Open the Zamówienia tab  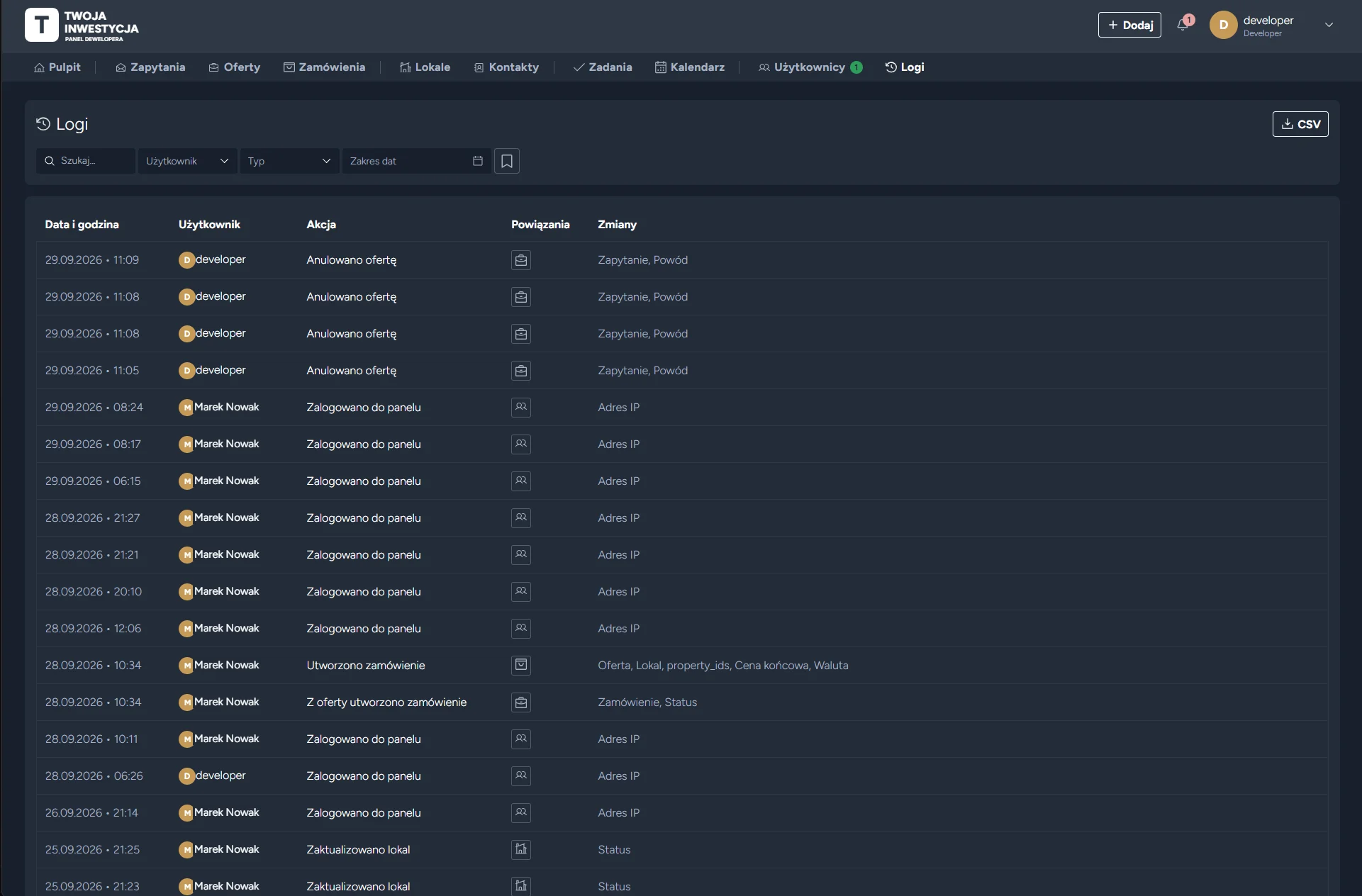(325, 67)
